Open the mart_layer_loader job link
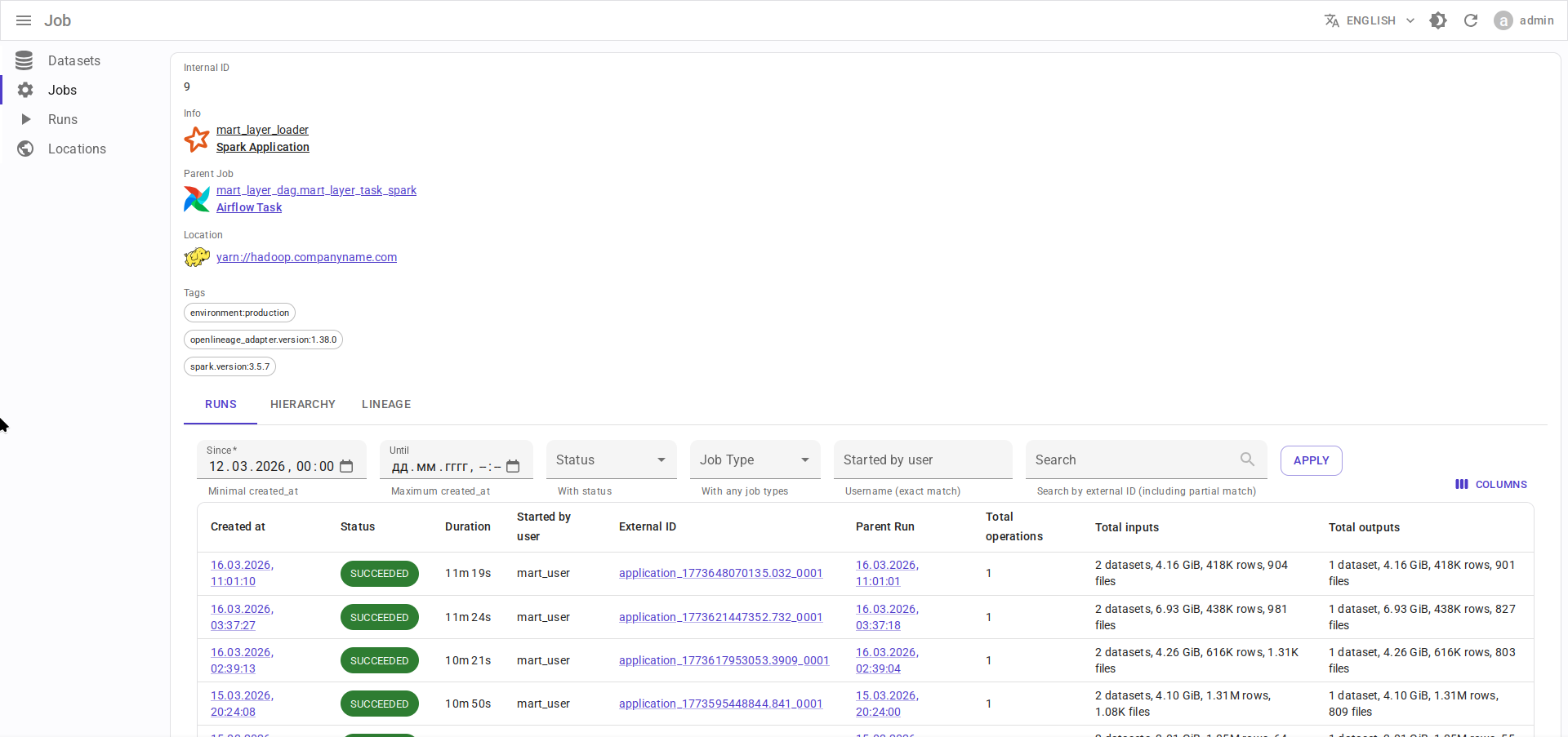The width and height of the screenshot is (1568, 737). click(262, 130)
